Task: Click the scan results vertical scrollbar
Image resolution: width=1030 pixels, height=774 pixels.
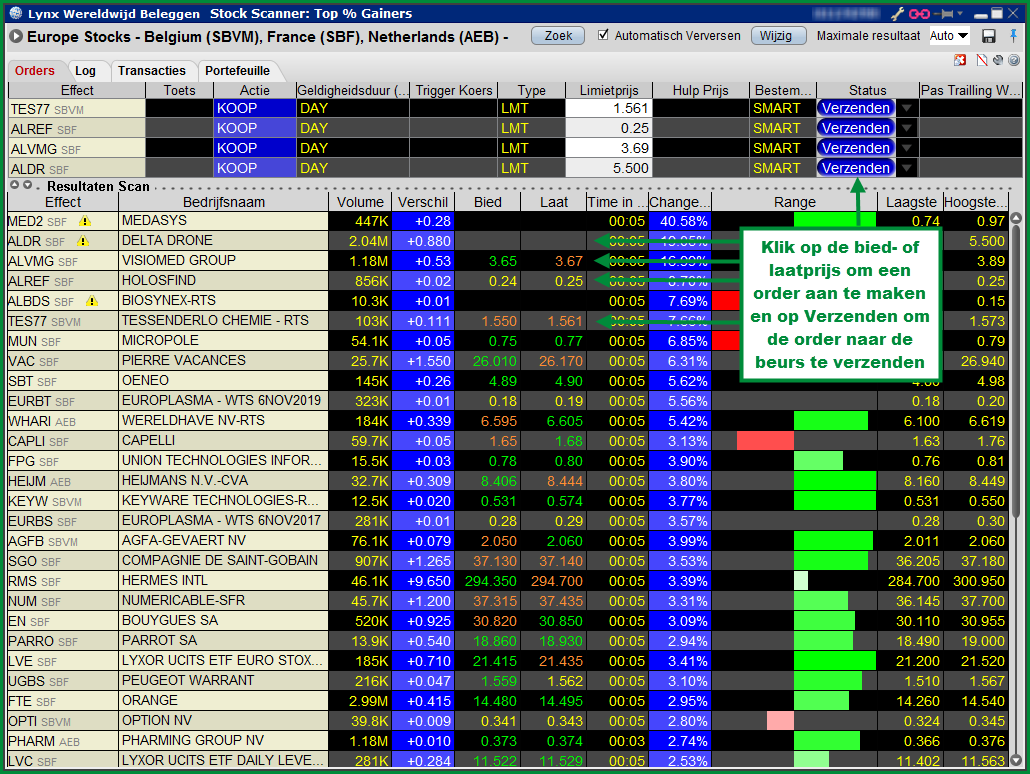Action: click(x=1016, y=372)
